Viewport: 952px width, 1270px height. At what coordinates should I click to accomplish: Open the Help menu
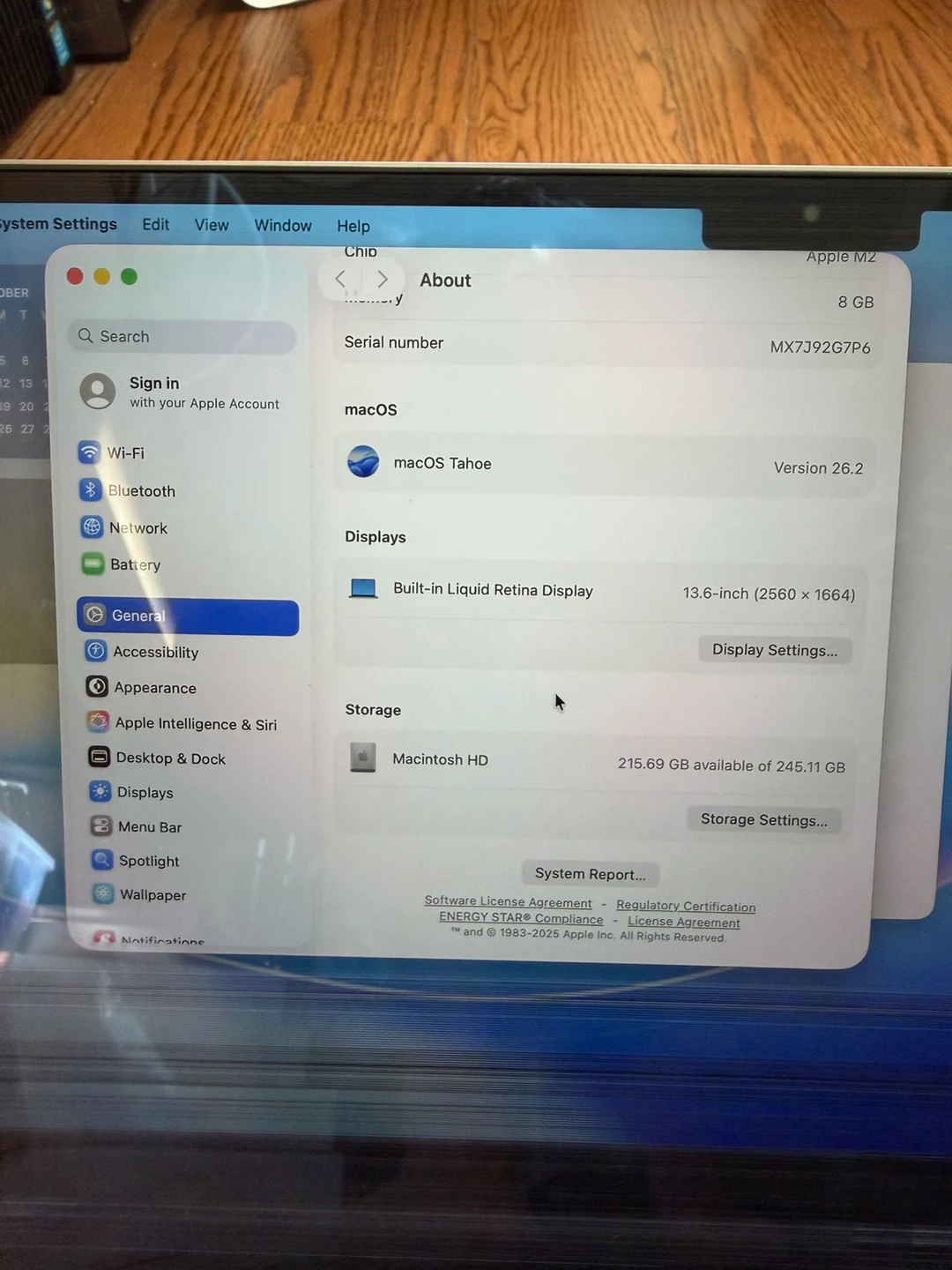(353, 227)
